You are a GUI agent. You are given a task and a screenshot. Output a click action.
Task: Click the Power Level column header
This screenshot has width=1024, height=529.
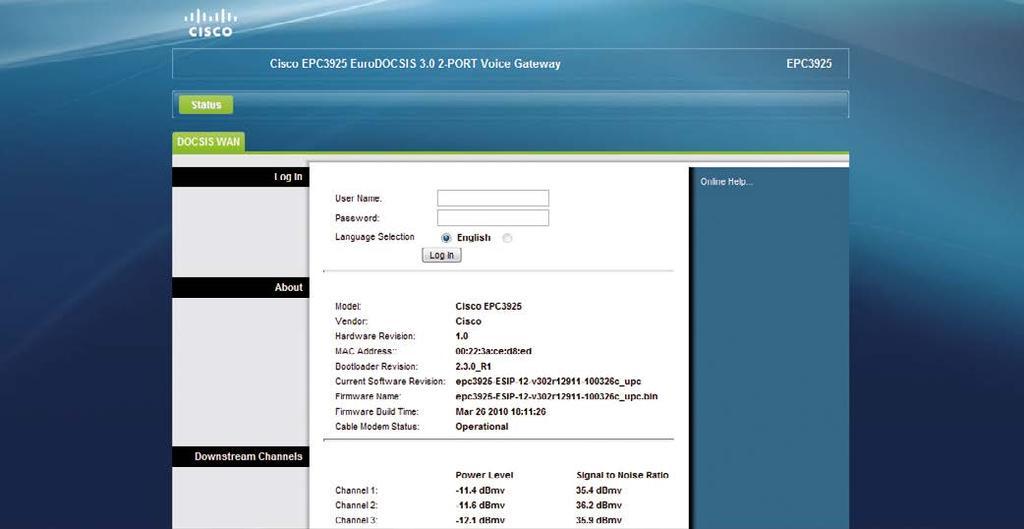click(x=485, y=475)
